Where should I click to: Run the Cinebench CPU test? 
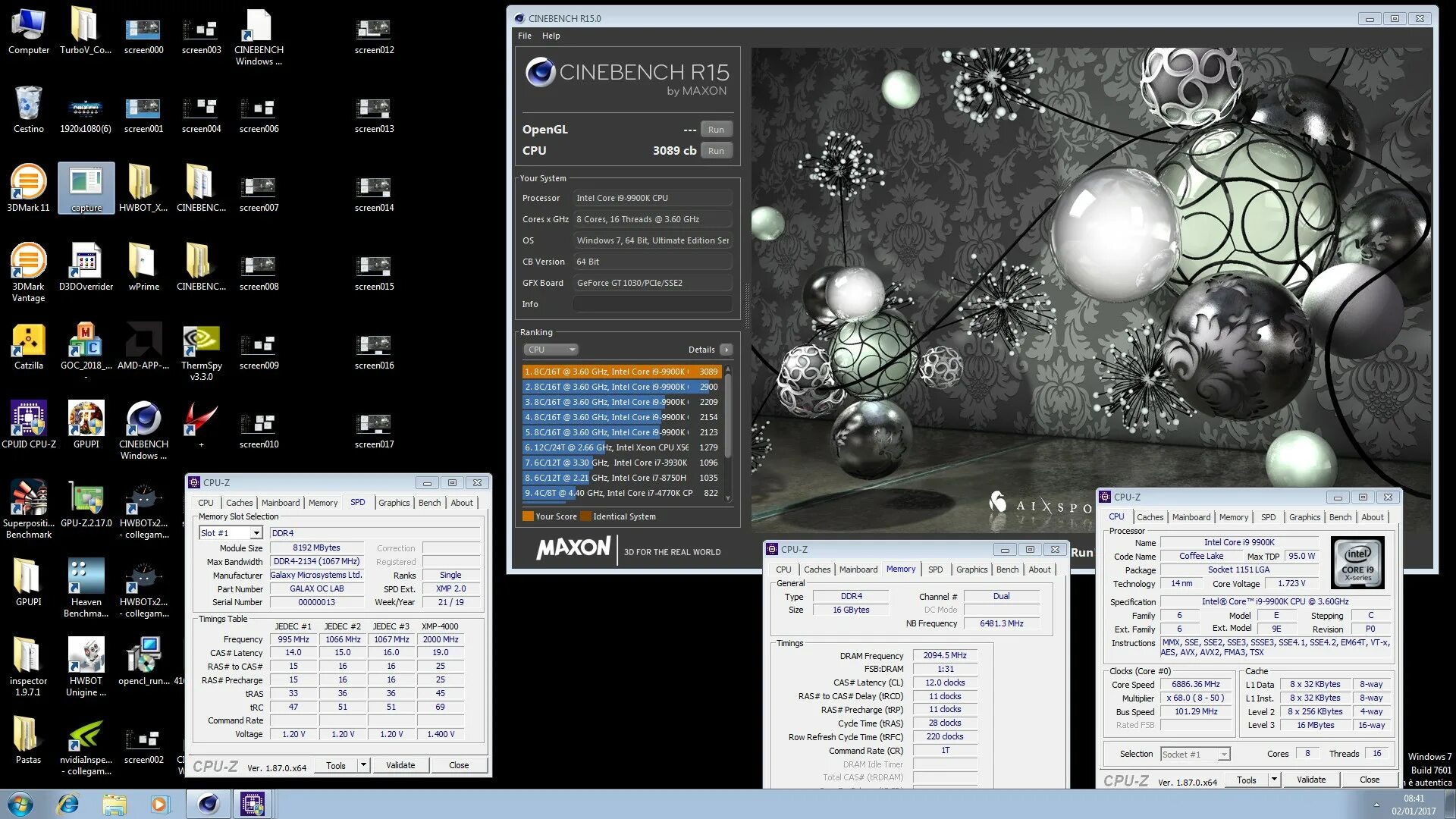pyautogui.click(x=716, y=151)
